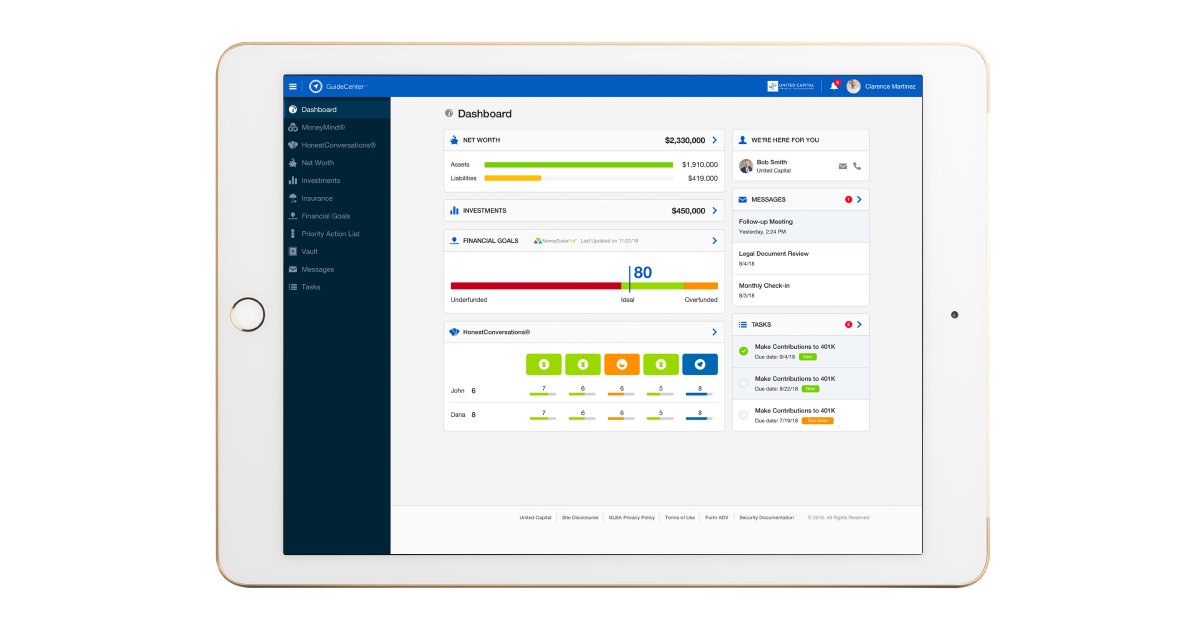Select the blue HonestConversations card tile
The width and height of the screenshot is (1200, 628).
pos(700,364)
